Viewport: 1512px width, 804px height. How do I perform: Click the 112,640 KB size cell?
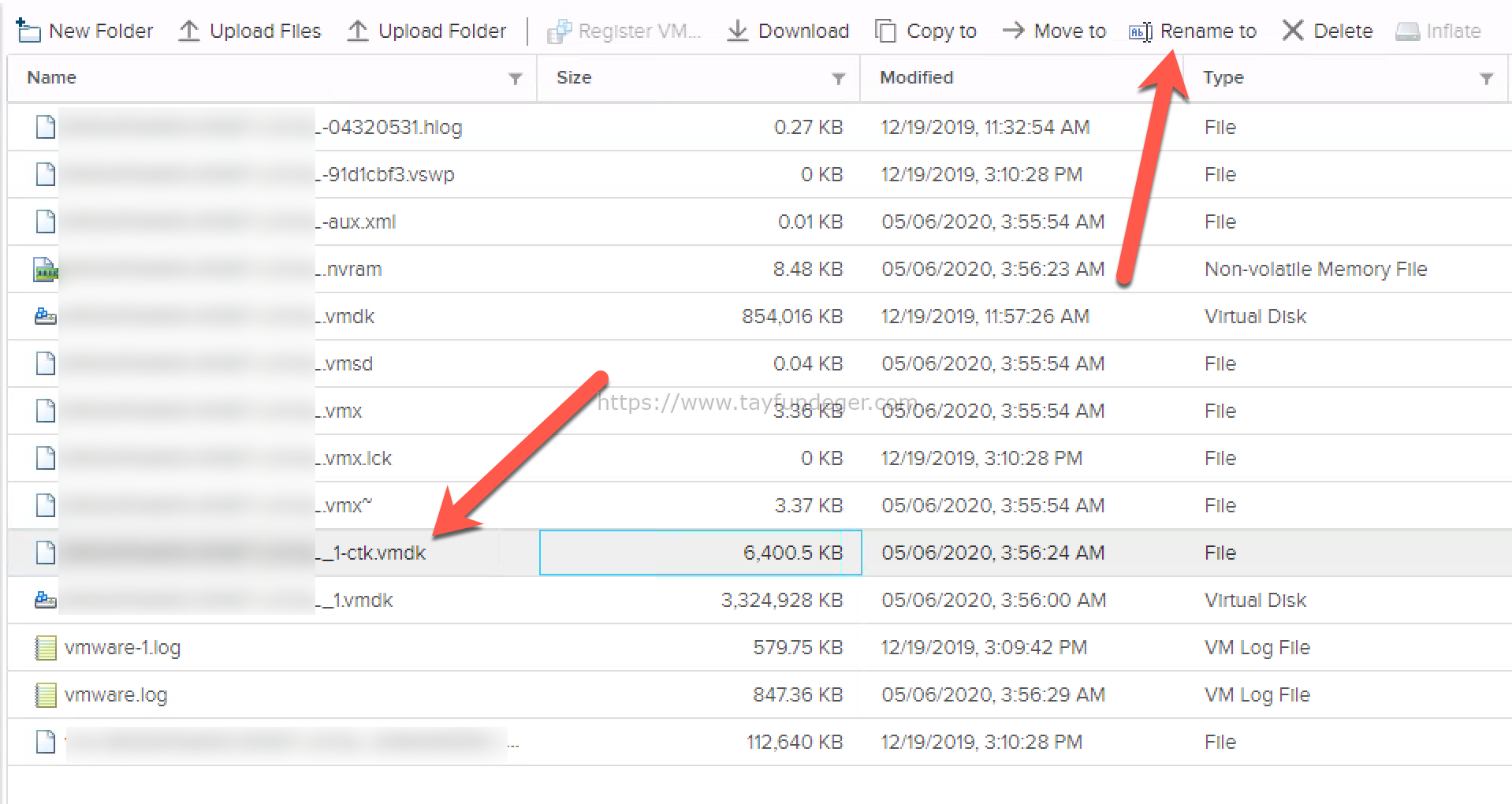[x=795, y=742]
